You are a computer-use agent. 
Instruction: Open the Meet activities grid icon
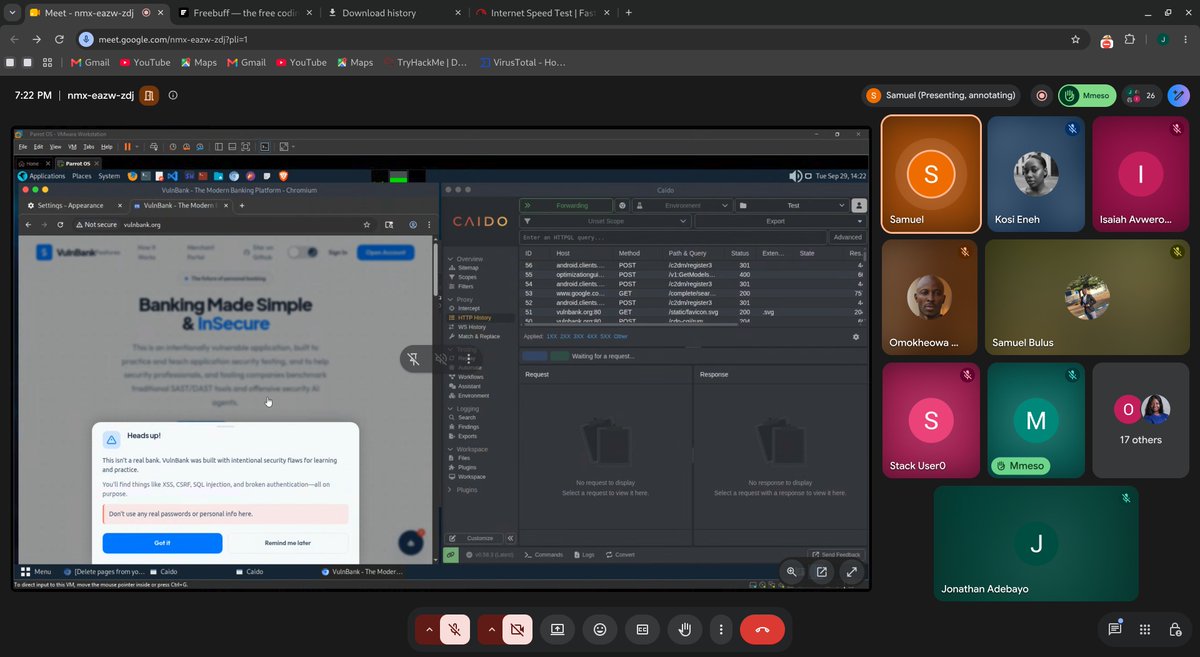pos(1145,629)
